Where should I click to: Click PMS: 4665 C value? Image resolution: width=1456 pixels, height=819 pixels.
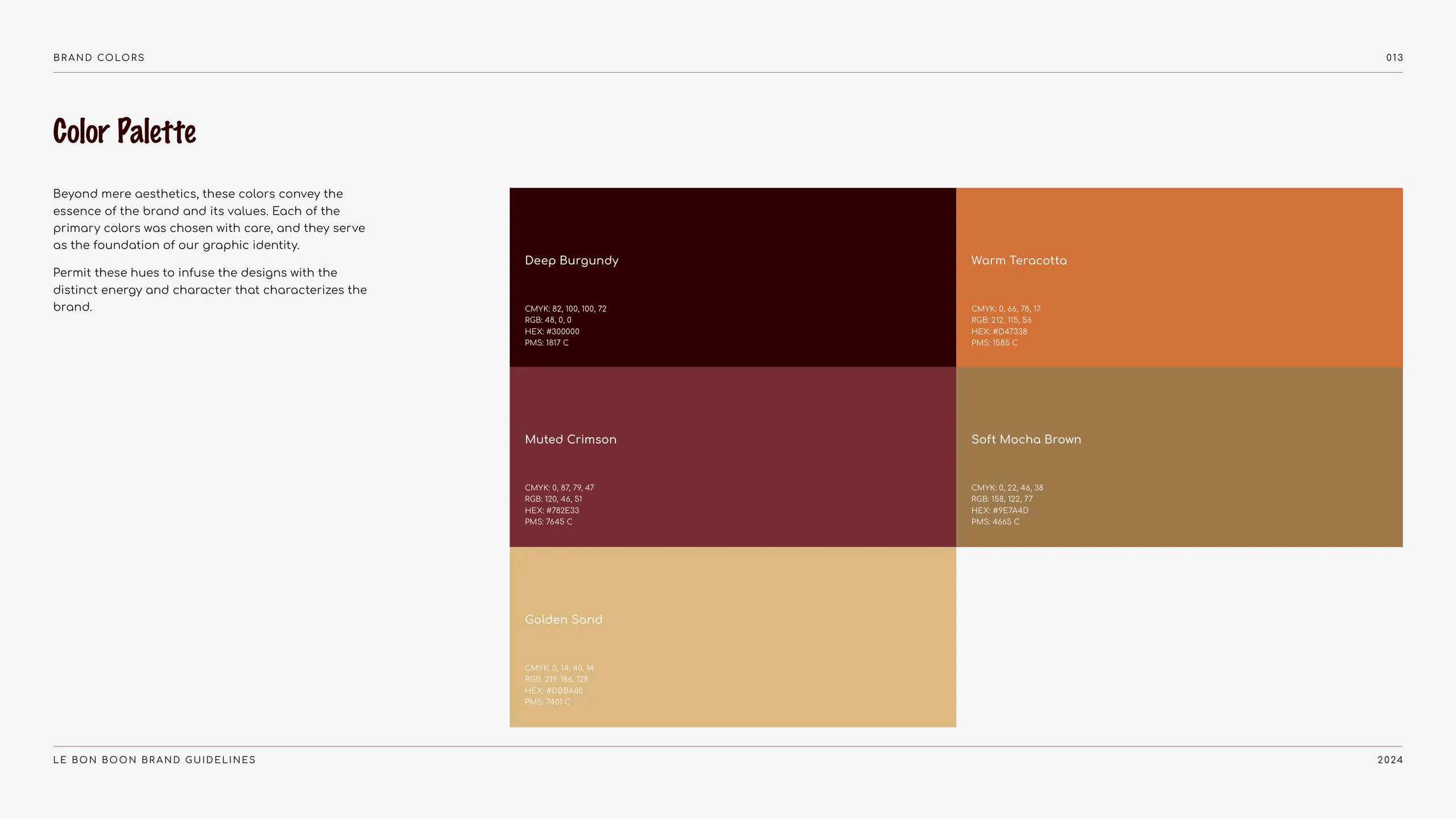(x=995, y=522)
